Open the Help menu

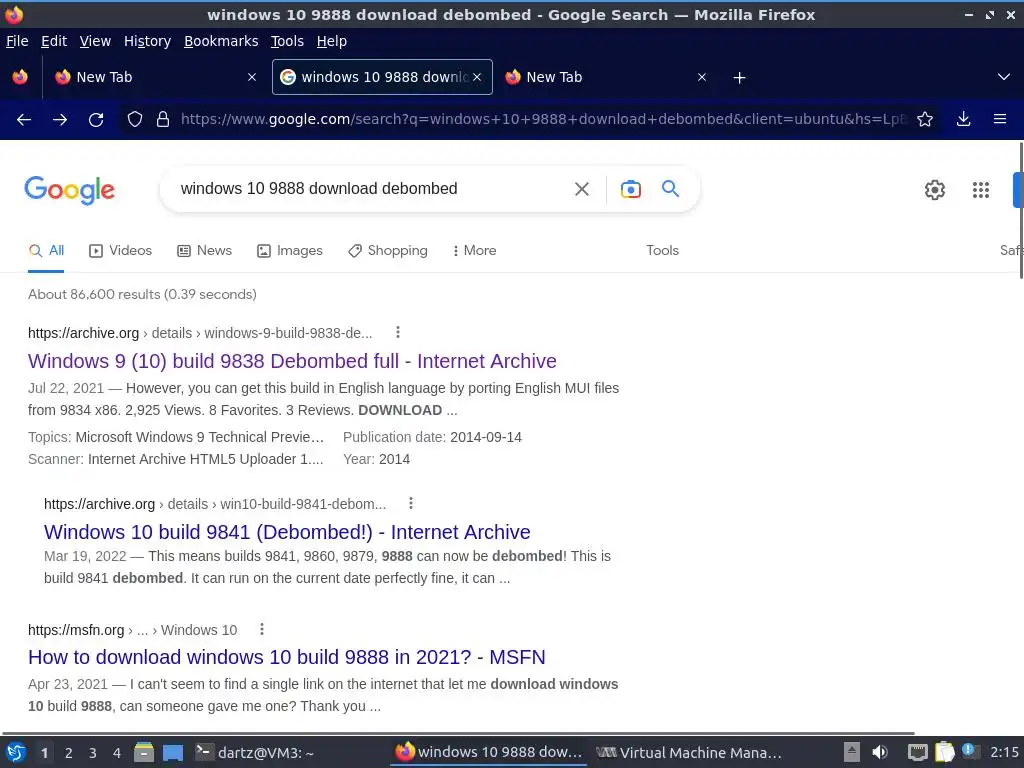tap(332, 41)
